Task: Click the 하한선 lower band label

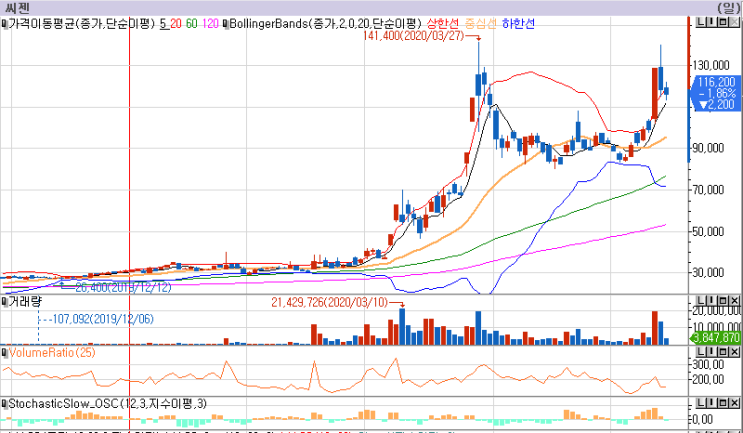Action: 518,24
